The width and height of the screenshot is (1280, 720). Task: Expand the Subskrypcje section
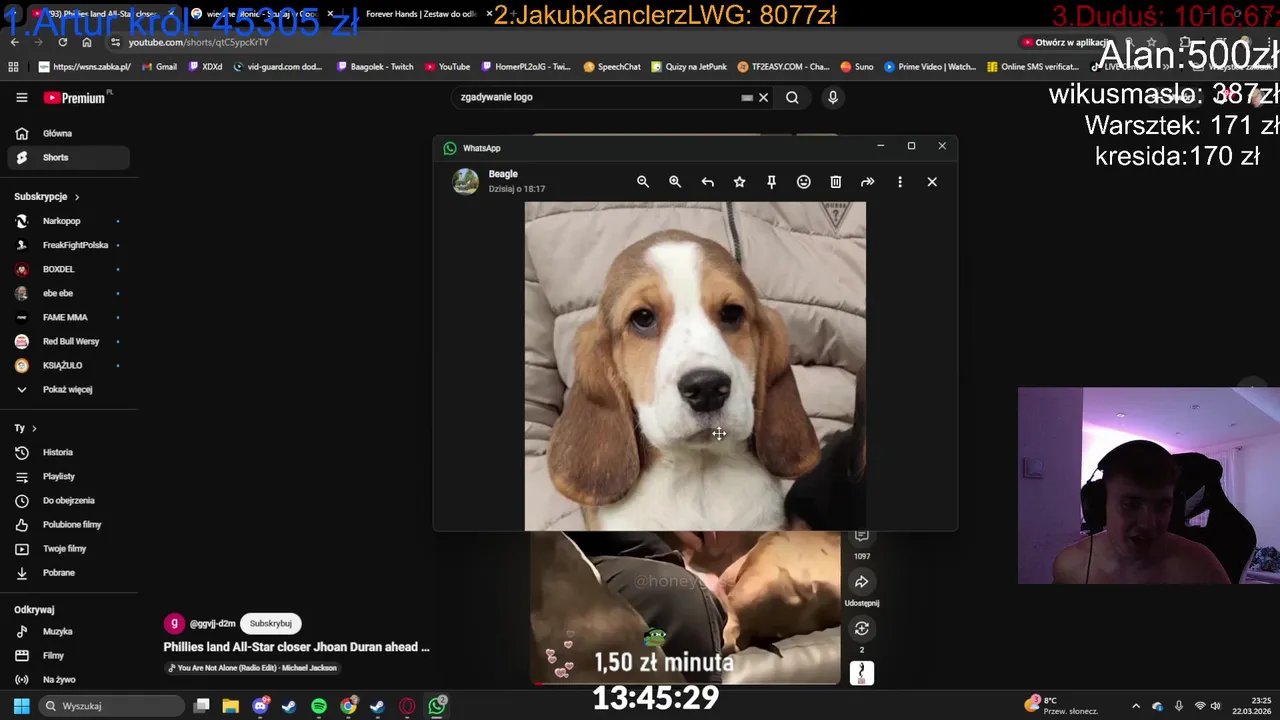[x=47, y=196]
